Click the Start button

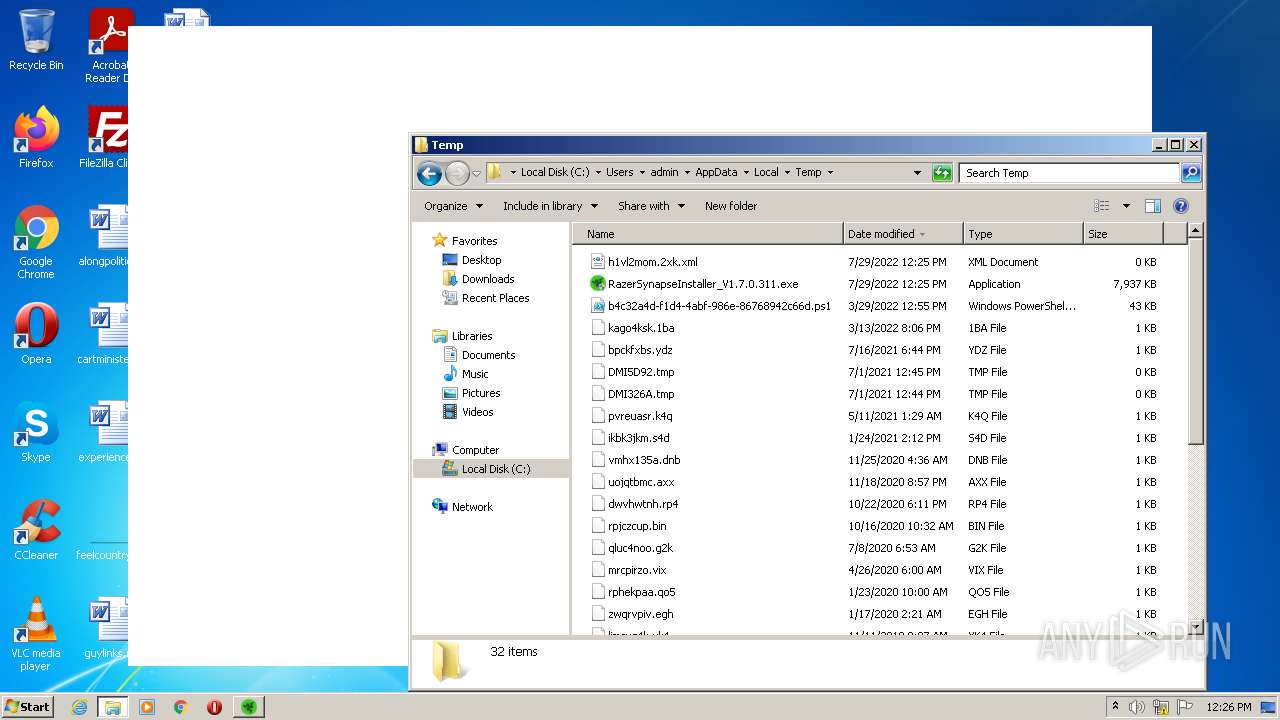28,706
